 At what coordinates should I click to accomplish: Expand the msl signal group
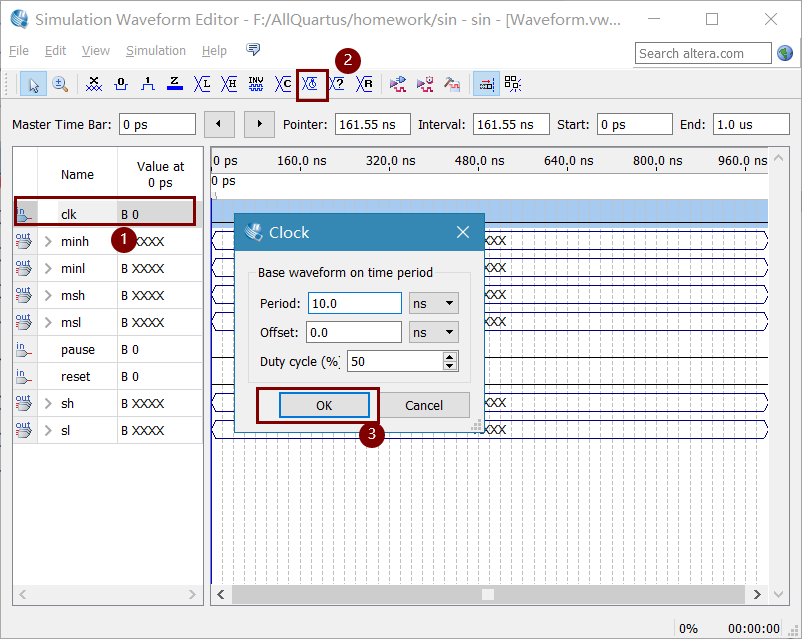point(48,323)
